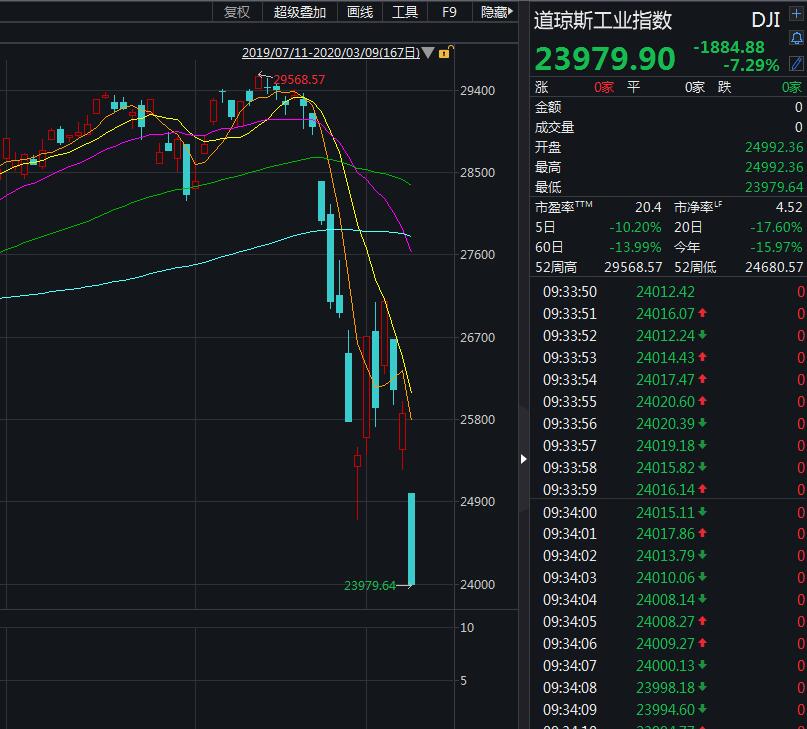Viewport: 807px width, 729px height.
Task: Open the 复权 price adjustment menu
Action: (237, 12)
